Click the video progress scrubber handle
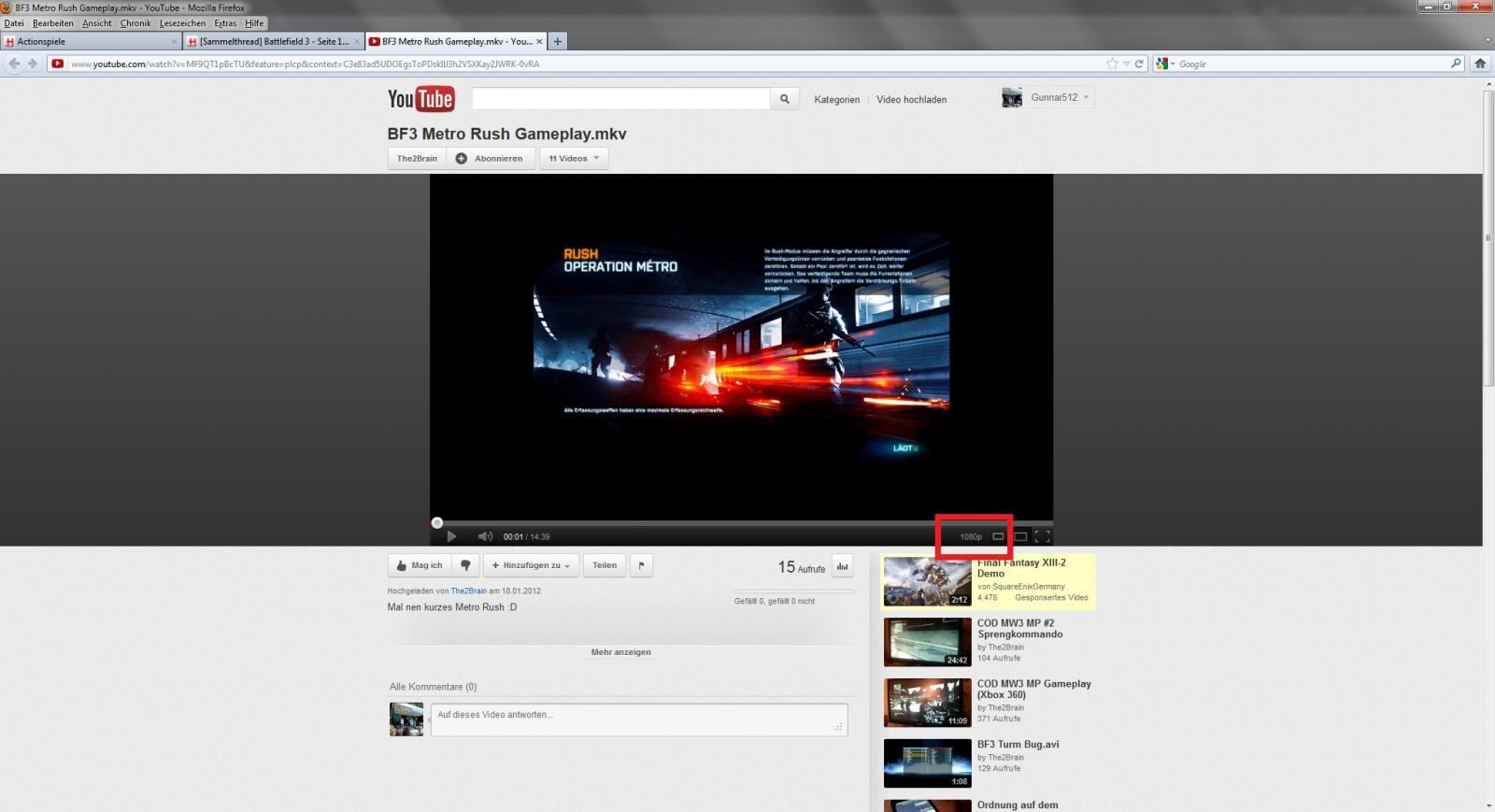The height and width of the screenshot is (812, 1495). pyautogui.click(x=436, y=522)
